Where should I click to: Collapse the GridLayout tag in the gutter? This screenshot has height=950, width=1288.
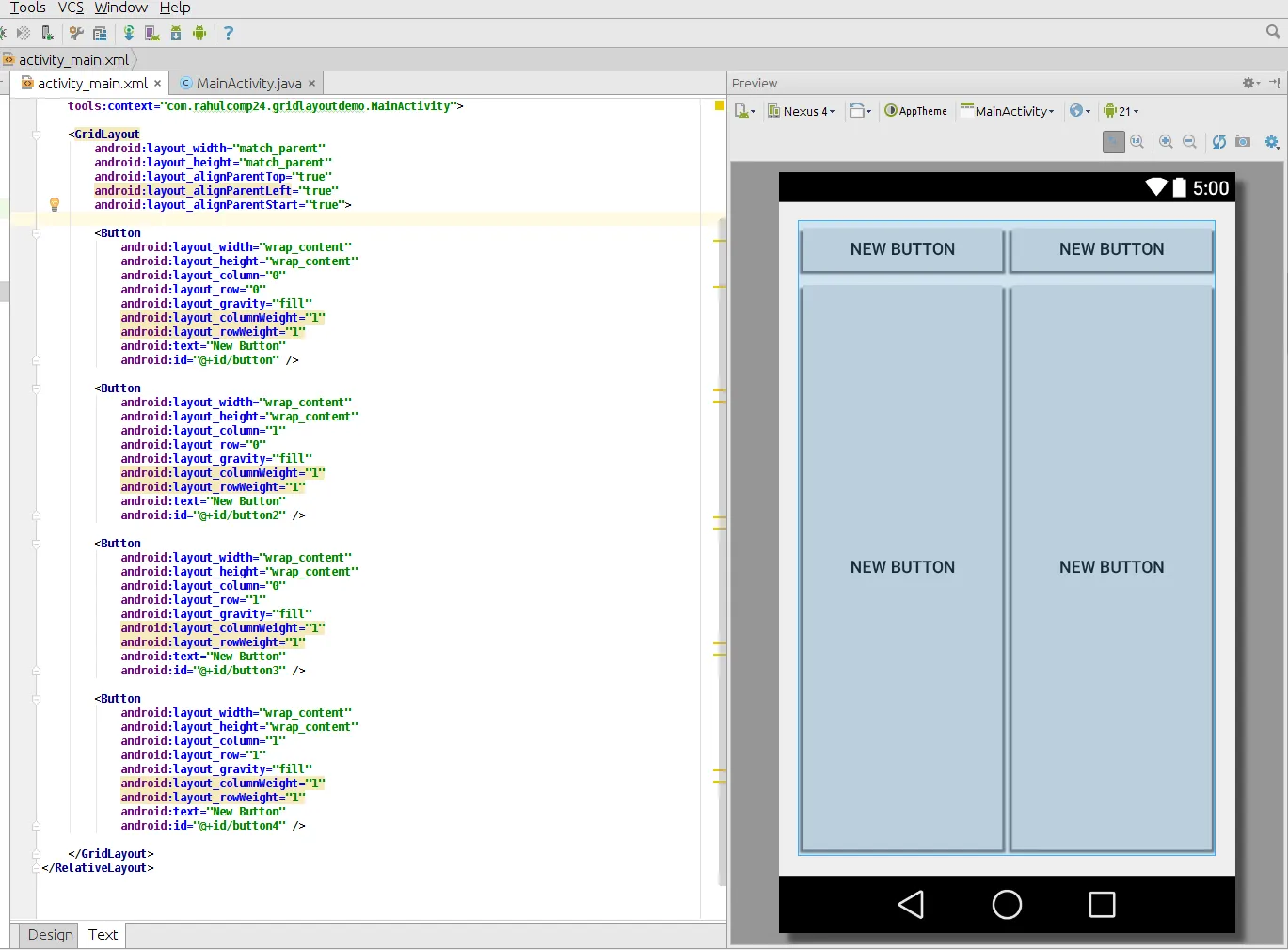[x=37, y=135]
